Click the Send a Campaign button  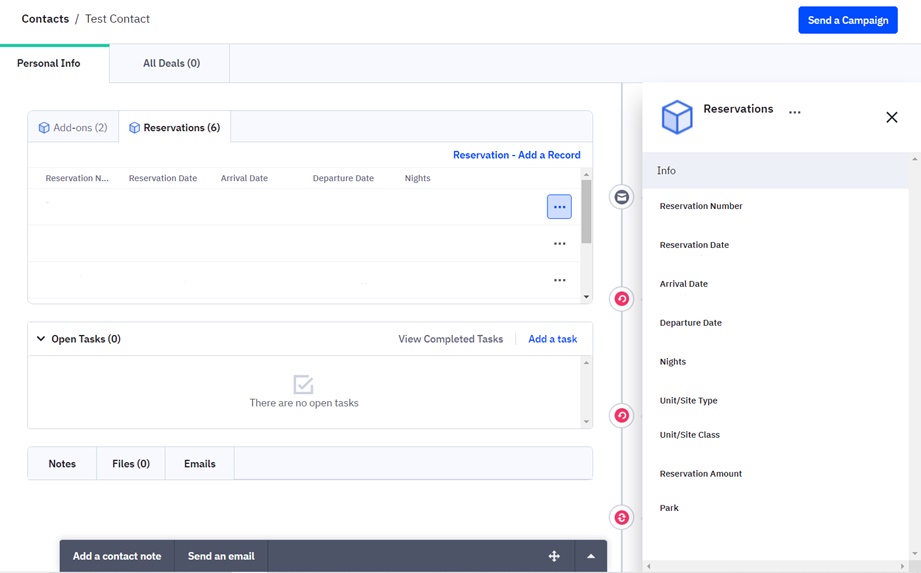pyautogui.click(x=848, y=20)
